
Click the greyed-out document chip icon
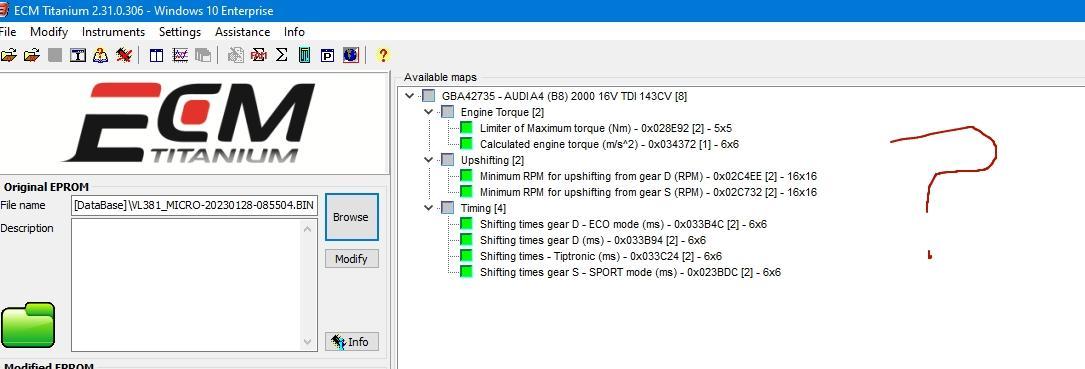click(x=235, y=55)
